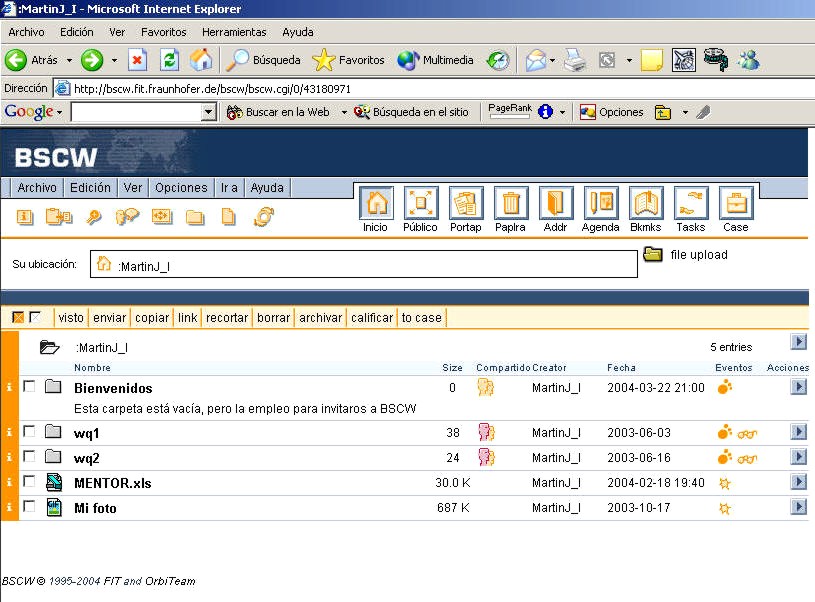Open the Paplra trash bin icon
Screen dimensions: 815x602
click(510, 204)
